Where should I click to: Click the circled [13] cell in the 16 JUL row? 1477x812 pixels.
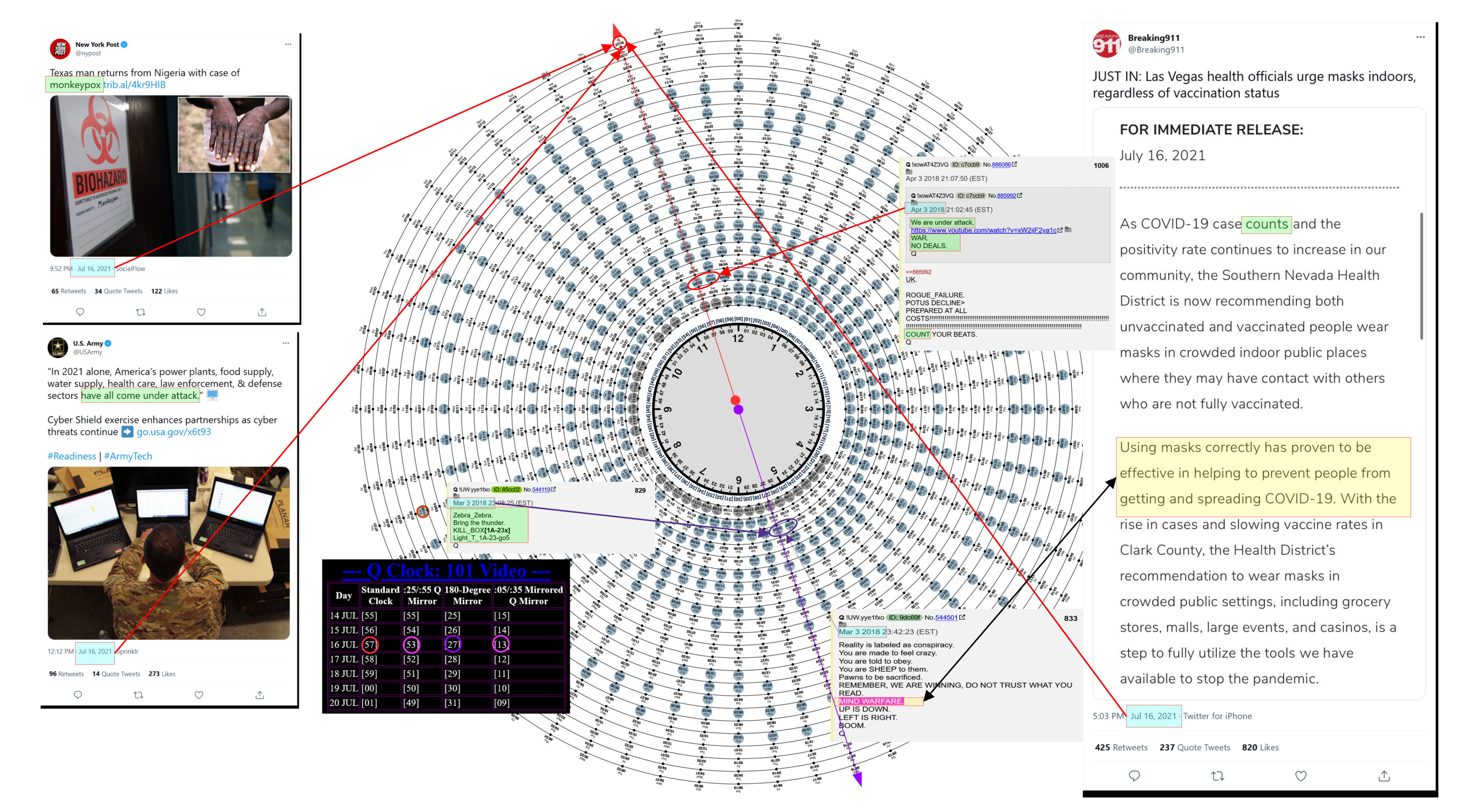point(501,645)
